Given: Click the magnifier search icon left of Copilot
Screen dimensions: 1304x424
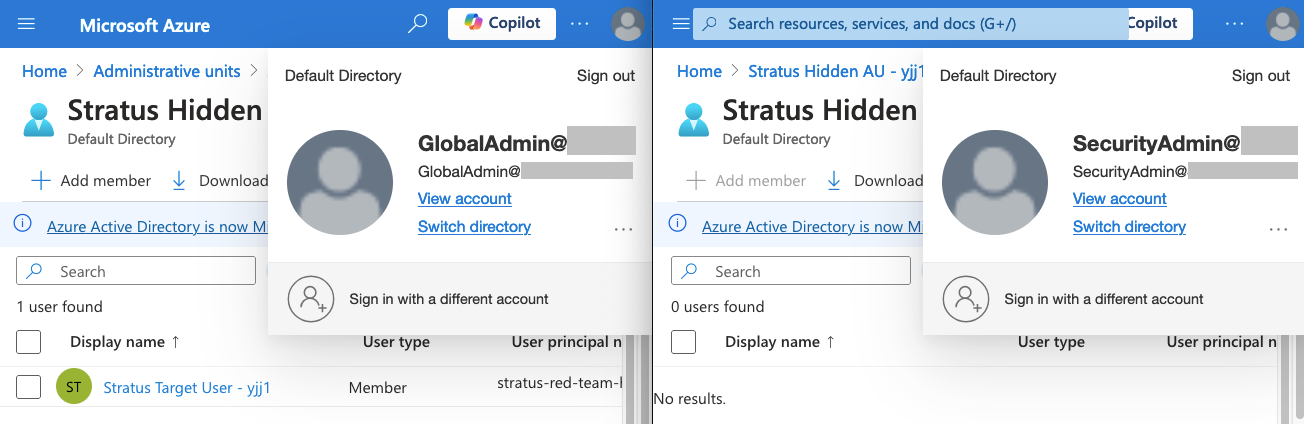Looking at the screenshot, I should click(x=418, y=24).
